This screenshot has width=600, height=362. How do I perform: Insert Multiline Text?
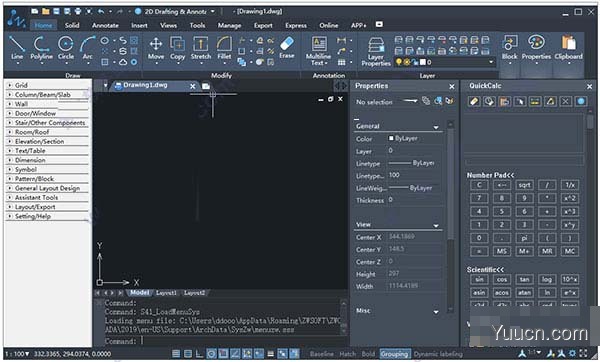coord(318,51)
